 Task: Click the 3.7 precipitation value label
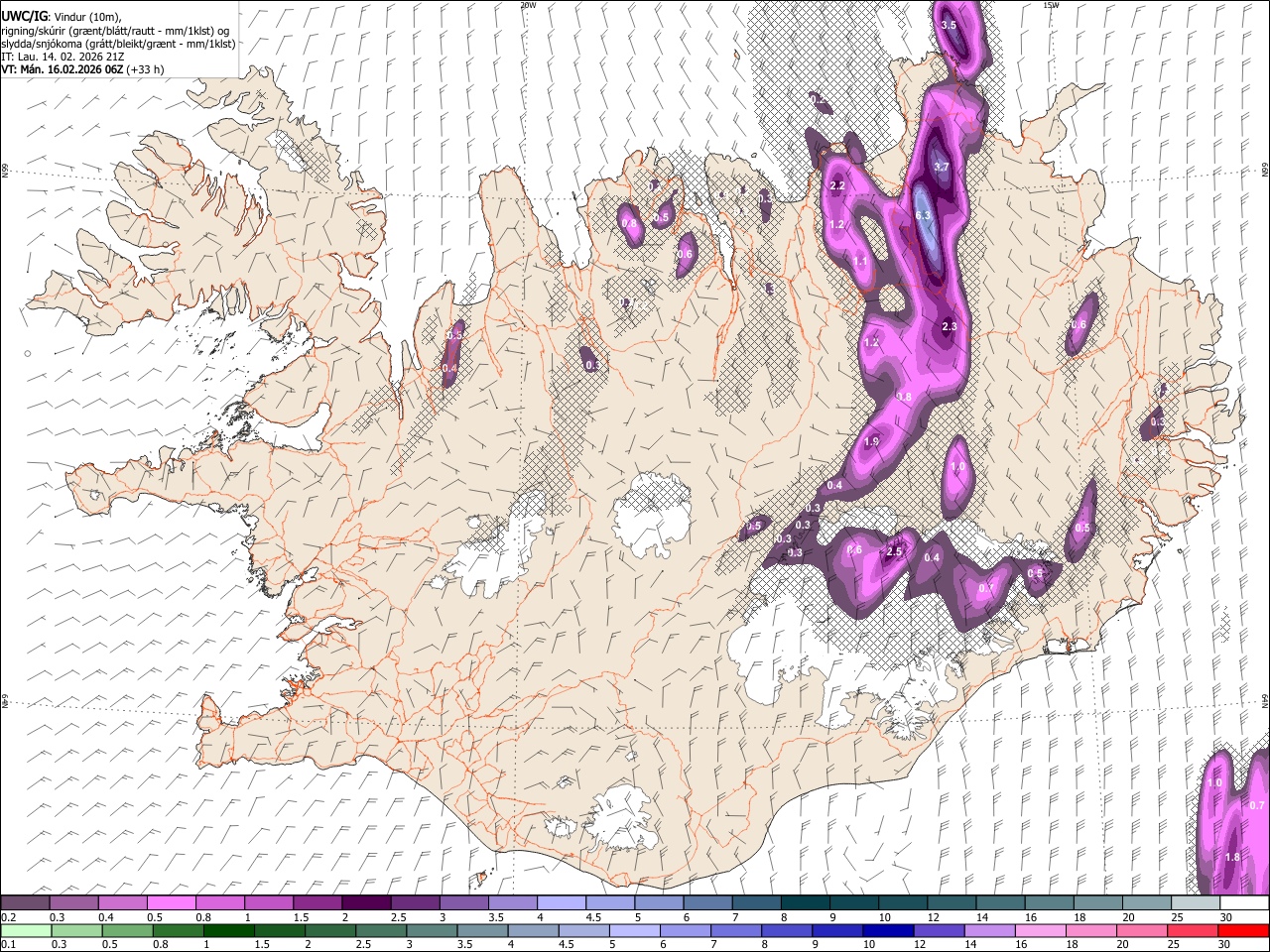coord(943,167)
